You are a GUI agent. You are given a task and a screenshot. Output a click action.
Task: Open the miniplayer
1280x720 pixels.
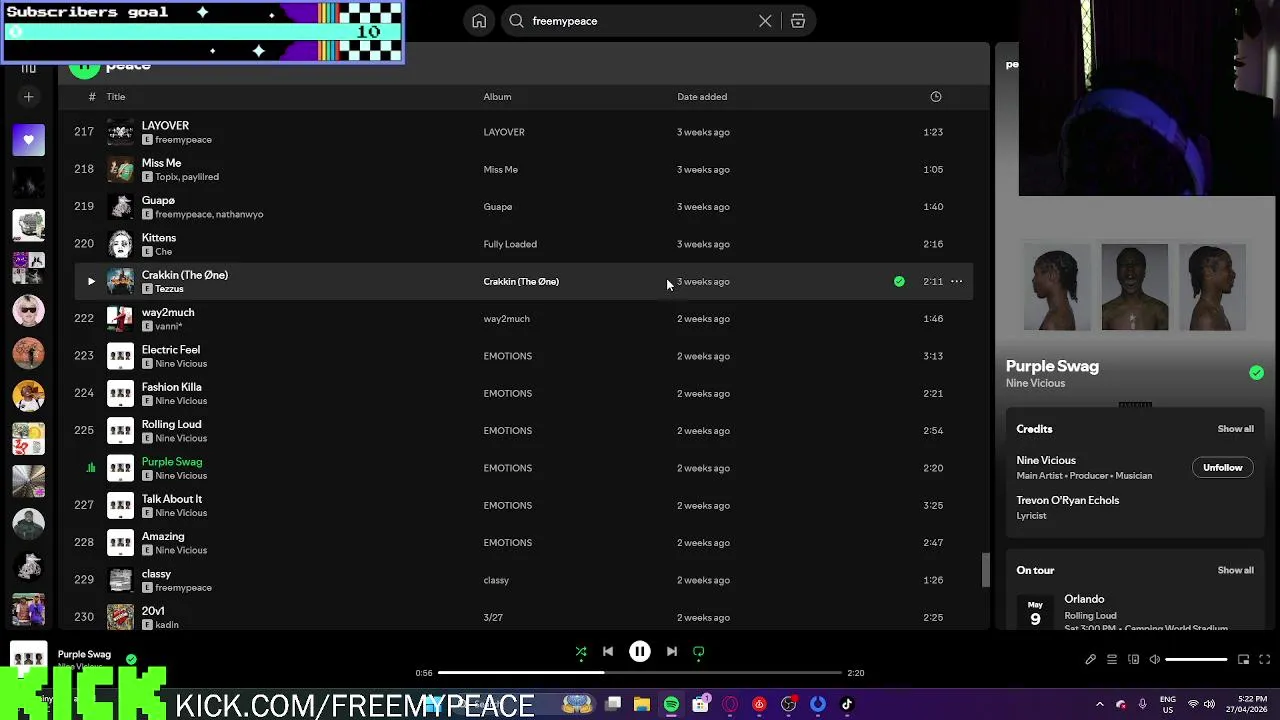point(1244,660)
